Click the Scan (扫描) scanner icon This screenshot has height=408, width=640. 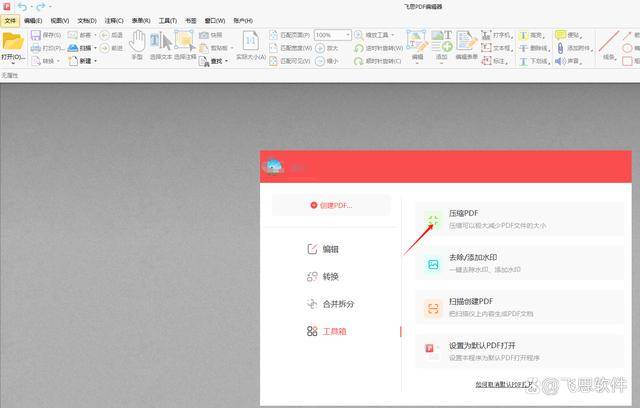(73, 48)
